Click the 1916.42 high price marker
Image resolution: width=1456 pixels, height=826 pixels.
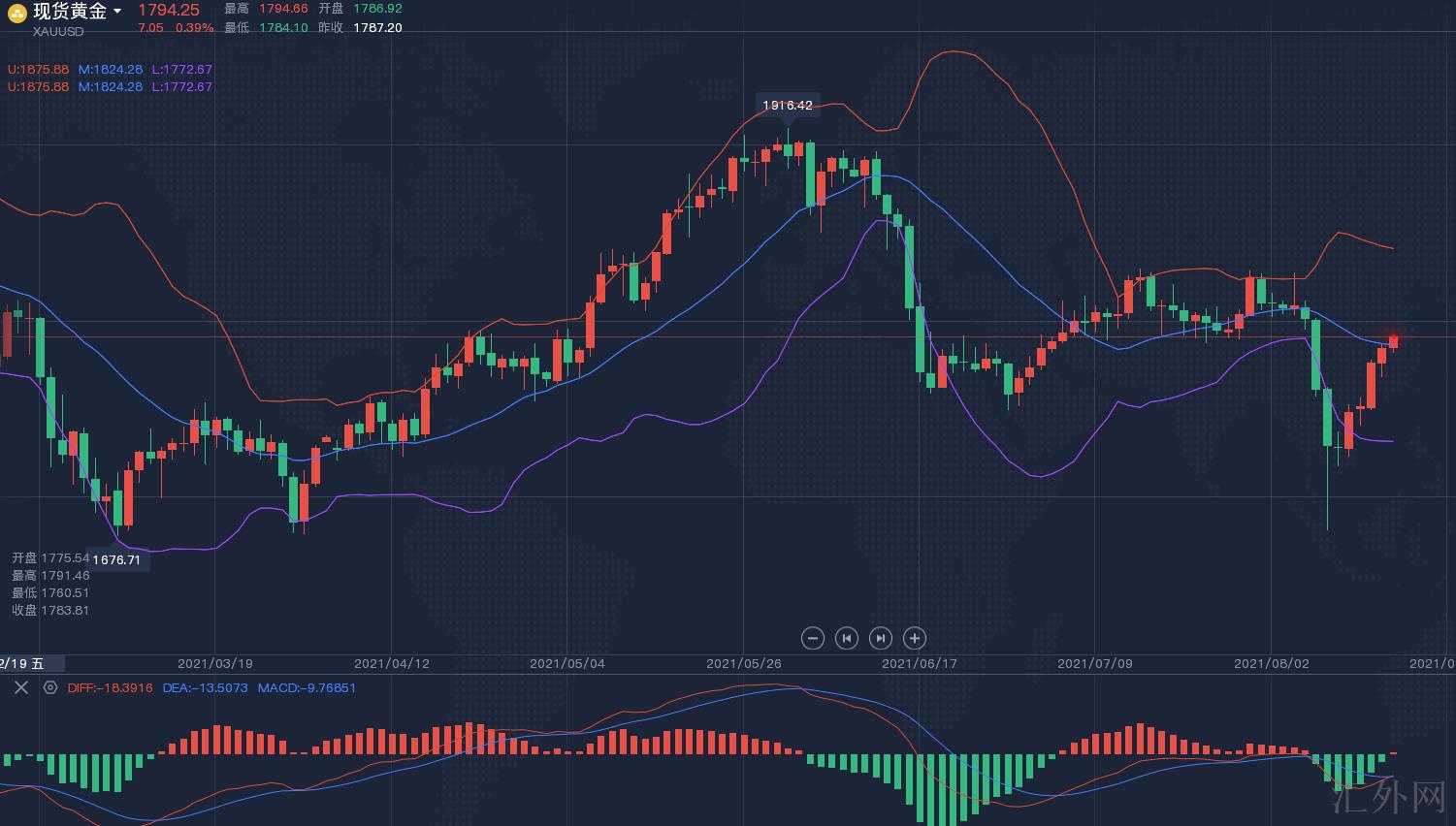pyautogui.click(x=788, y=105)
